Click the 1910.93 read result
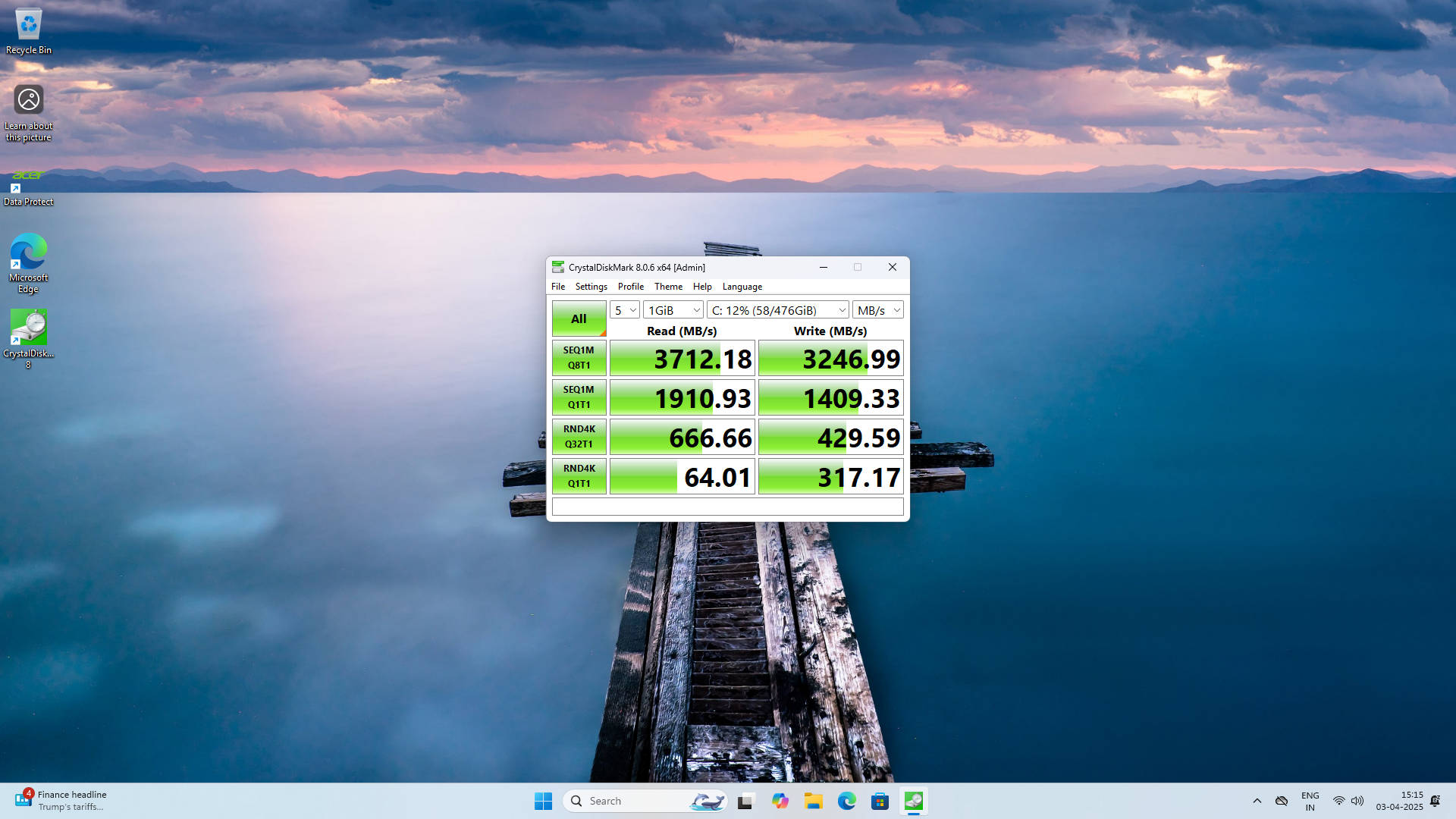Screen dimensions: 1456x819 [682, 397]
